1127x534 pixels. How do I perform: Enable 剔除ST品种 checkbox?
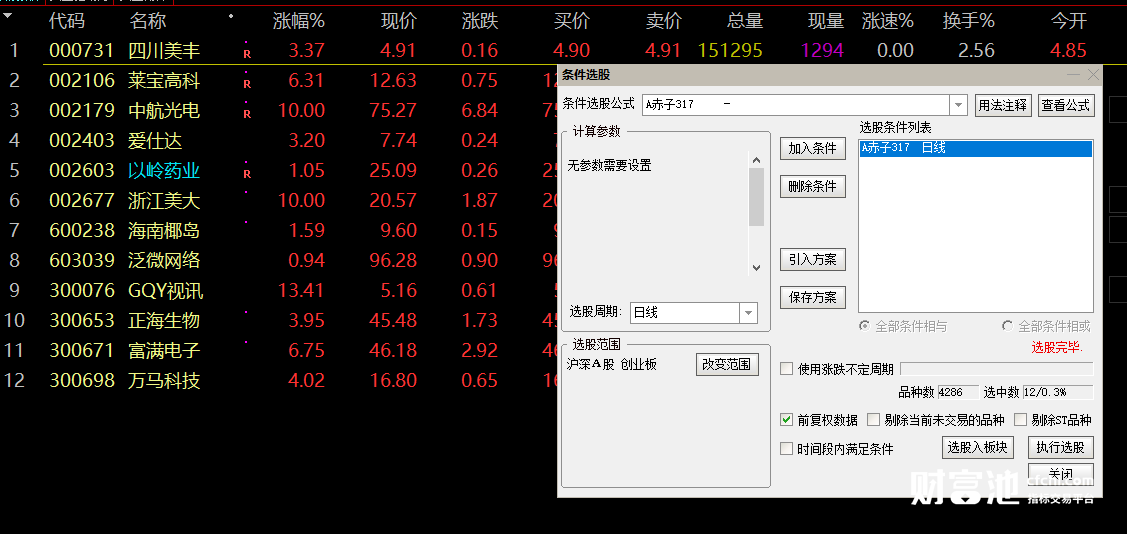pos(1020,420)
